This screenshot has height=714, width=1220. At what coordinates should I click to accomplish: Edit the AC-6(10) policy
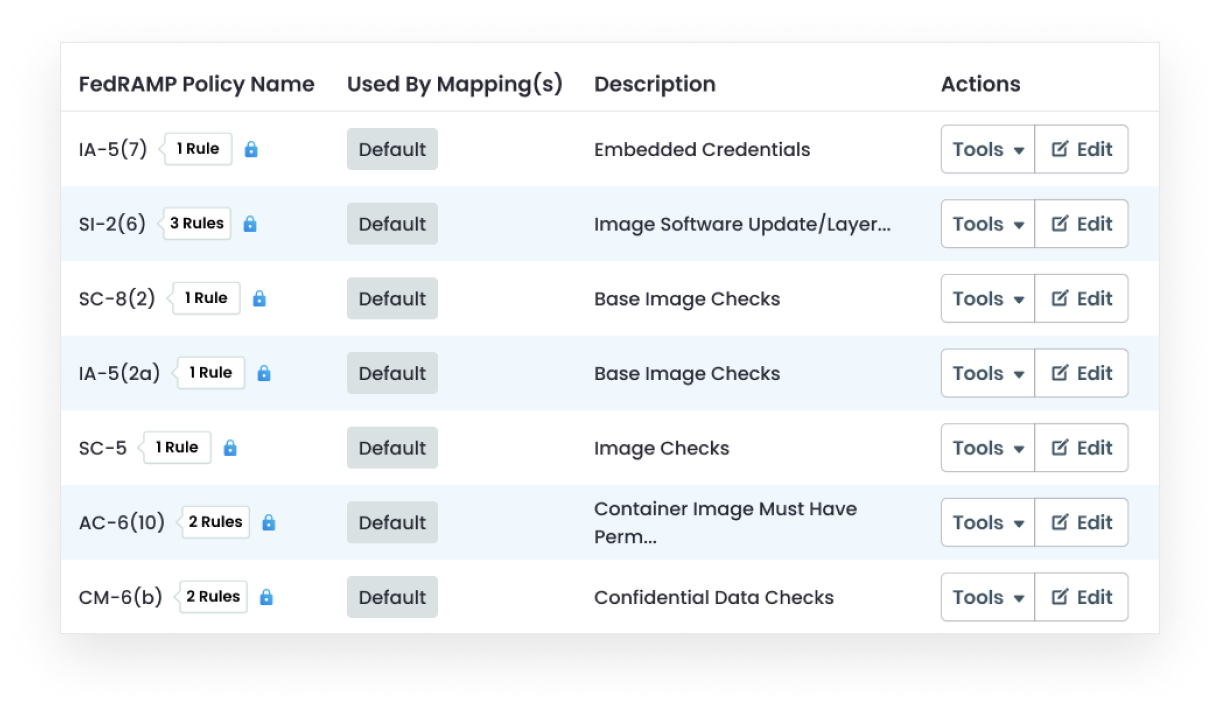click(x=1082, y=522)
